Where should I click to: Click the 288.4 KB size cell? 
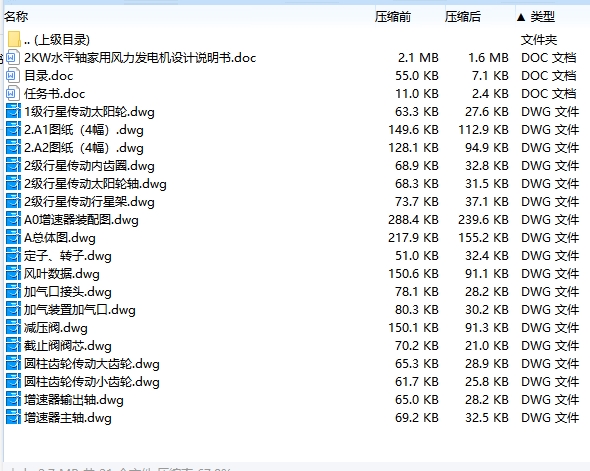pyautogui.click(x=414, y=220)
